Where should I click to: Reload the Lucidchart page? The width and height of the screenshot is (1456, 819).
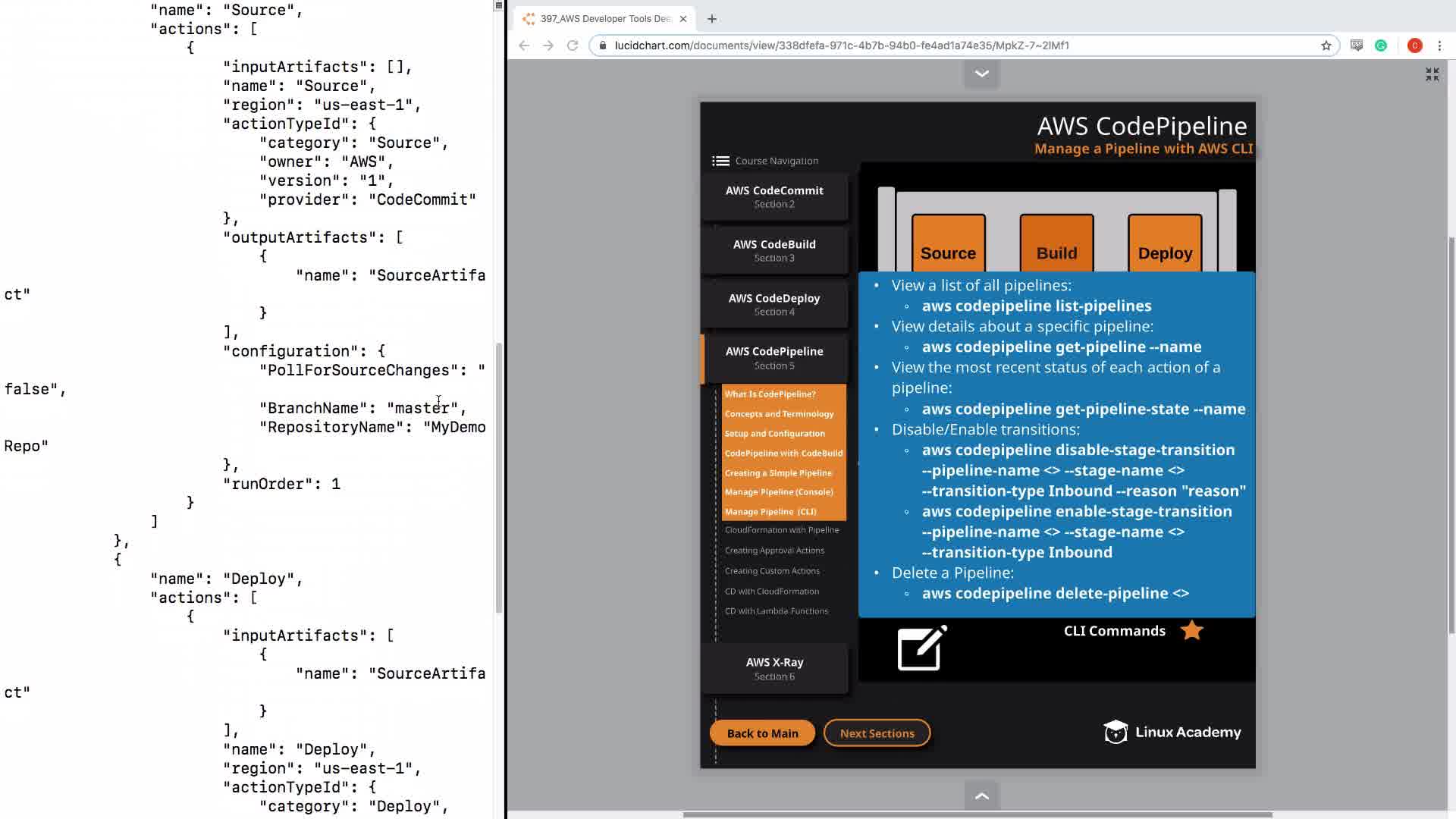573,45
